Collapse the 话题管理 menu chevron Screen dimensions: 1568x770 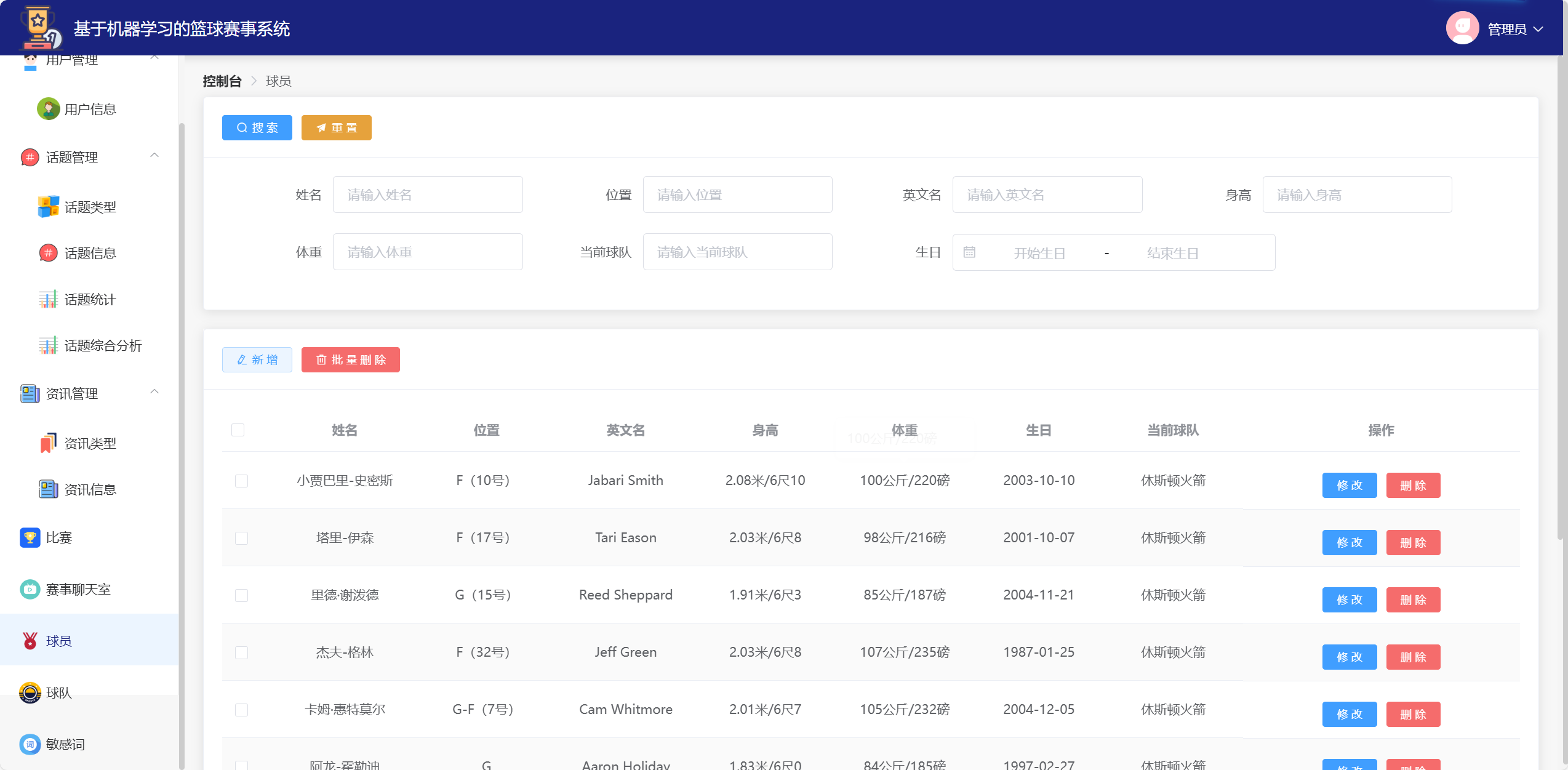pyautogui.click(x=154, y=156)
